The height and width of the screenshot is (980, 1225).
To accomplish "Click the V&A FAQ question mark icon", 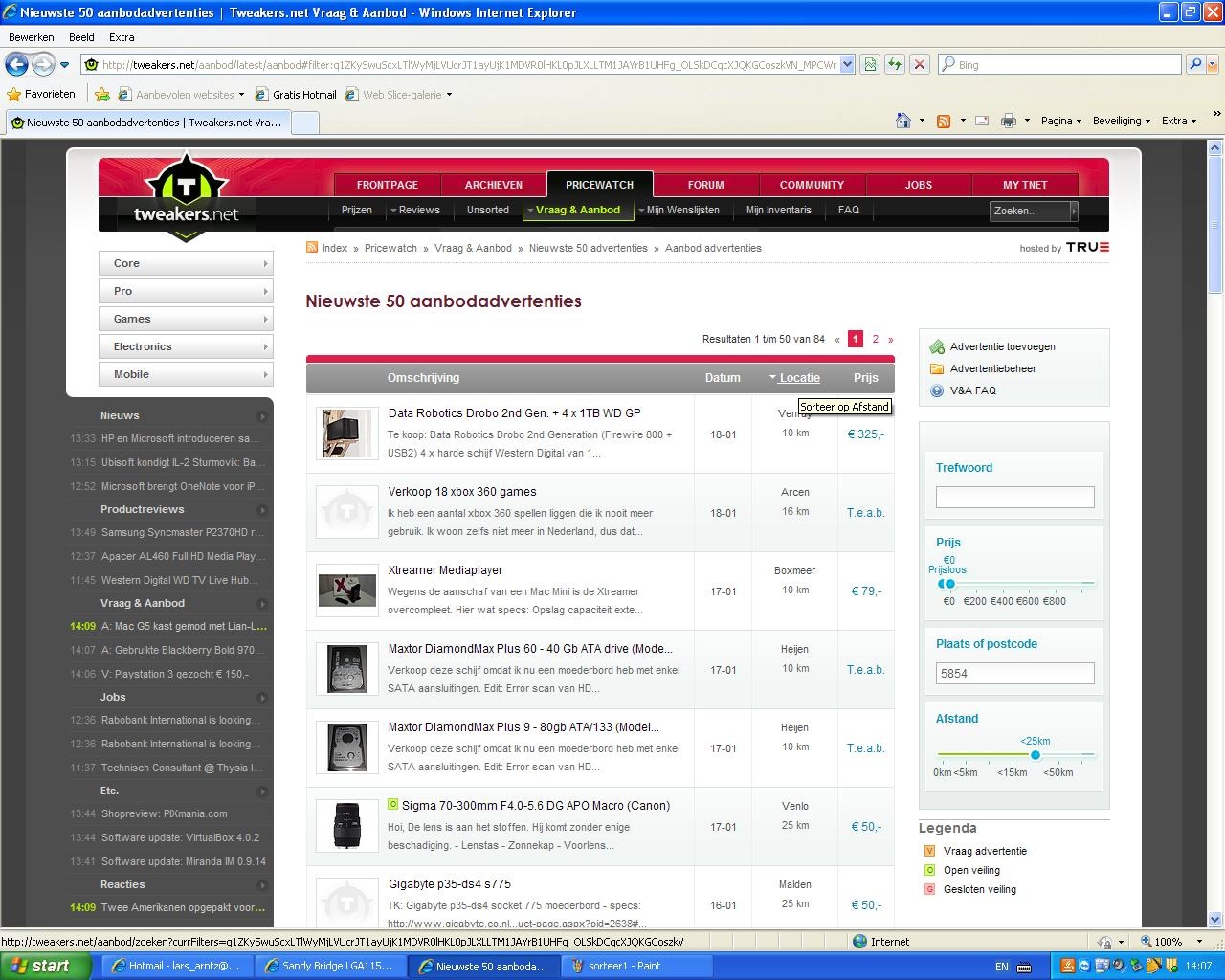I will tap(937, 390).
